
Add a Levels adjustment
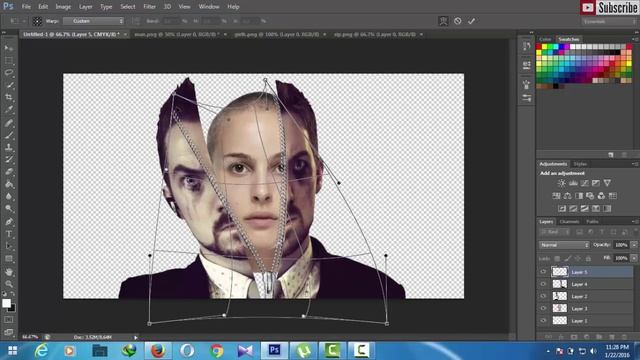(573, 183)
